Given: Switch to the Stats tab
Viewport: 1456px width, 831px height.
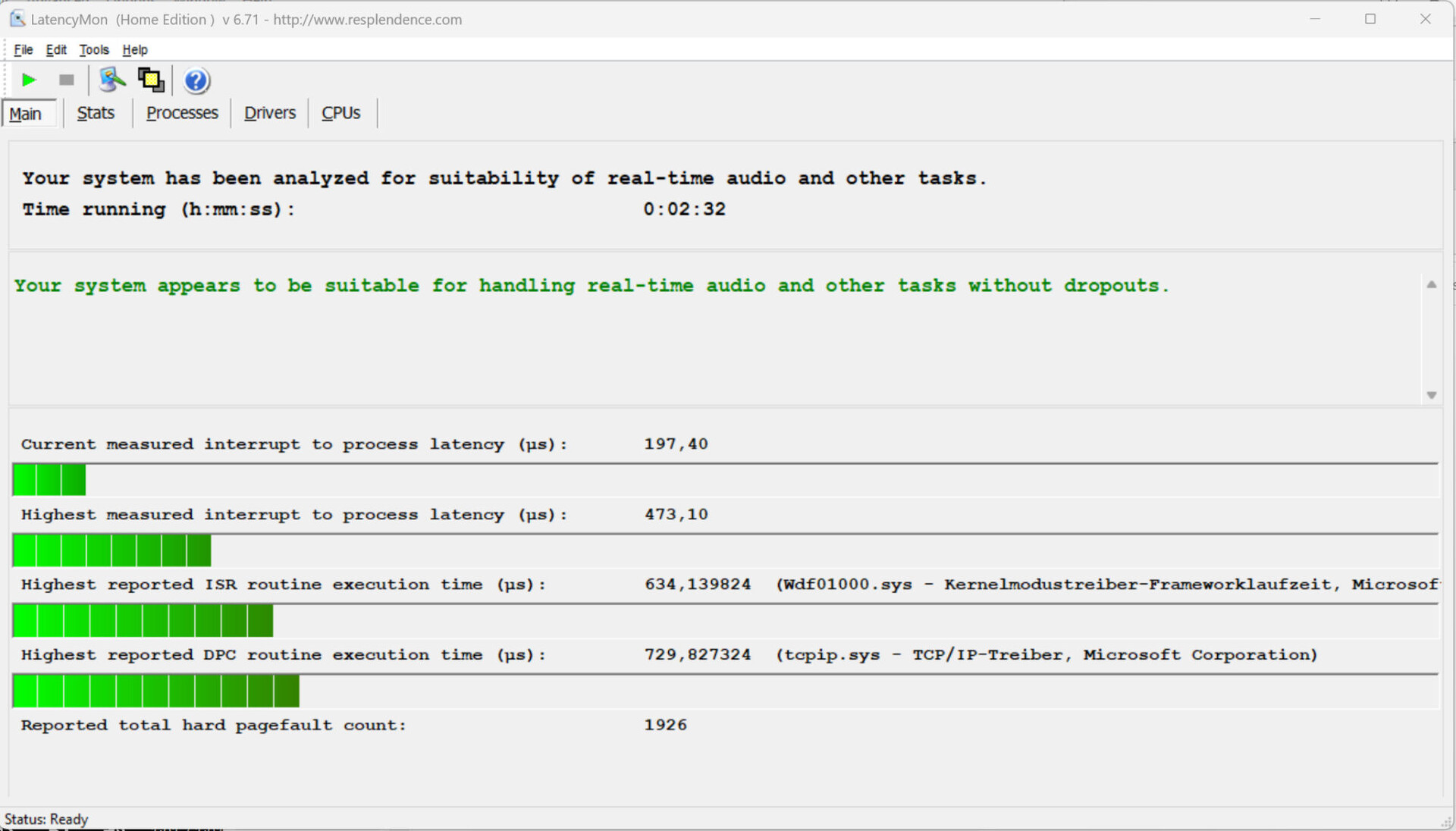Looking at the screenshot, I should (x=96, y=113).
